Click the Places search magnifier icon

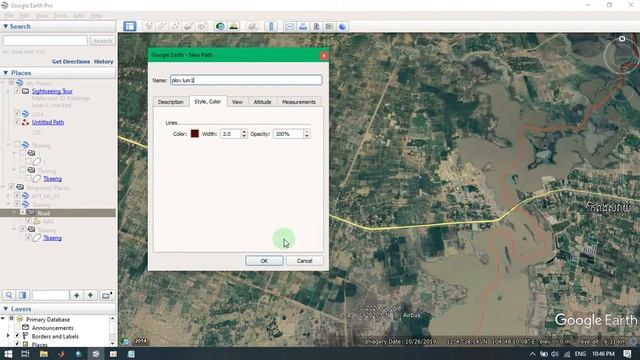click(9, 295)
